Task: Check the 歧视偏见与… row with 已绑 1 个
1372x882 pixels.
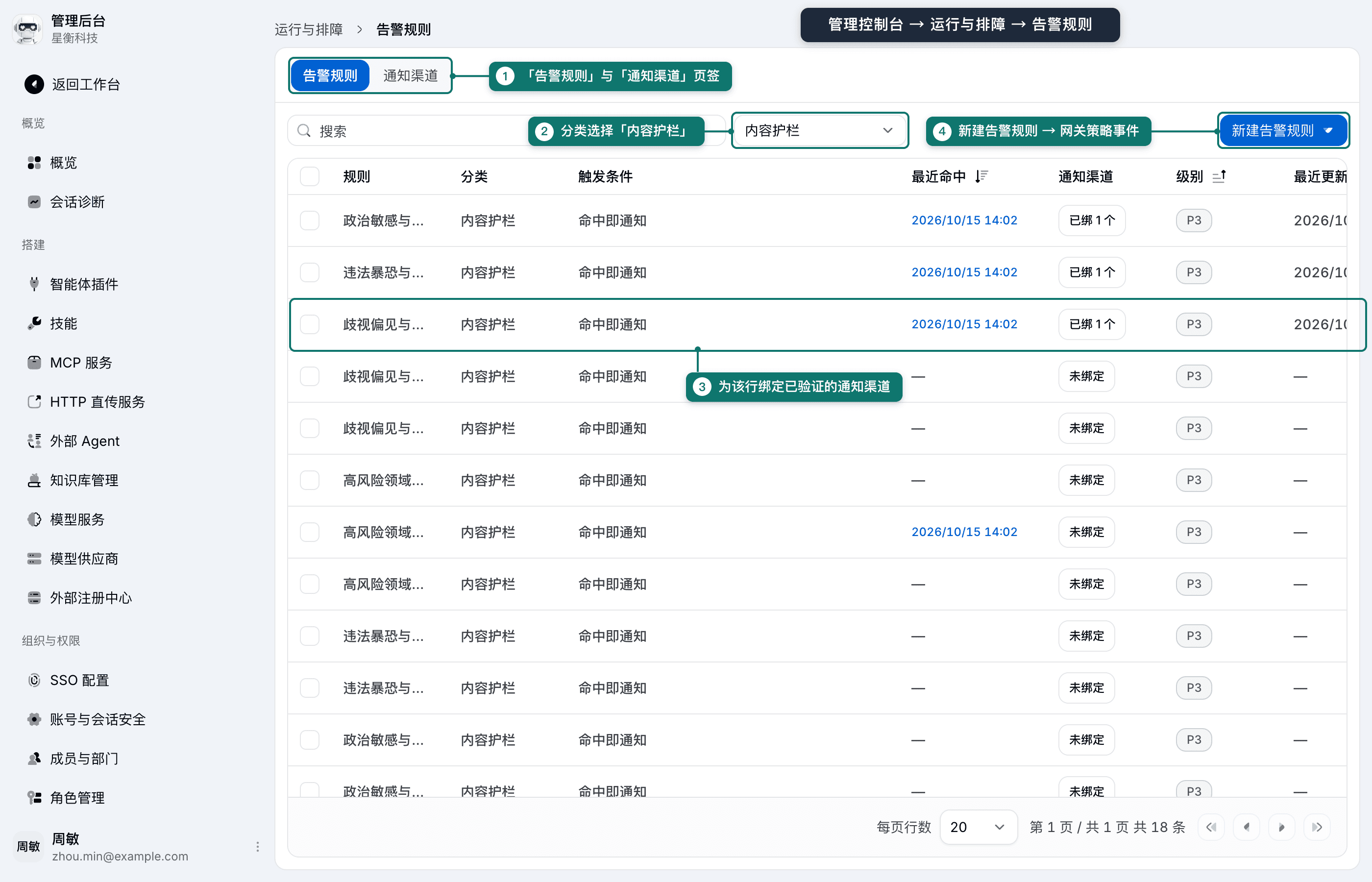Action: [310, 324]
